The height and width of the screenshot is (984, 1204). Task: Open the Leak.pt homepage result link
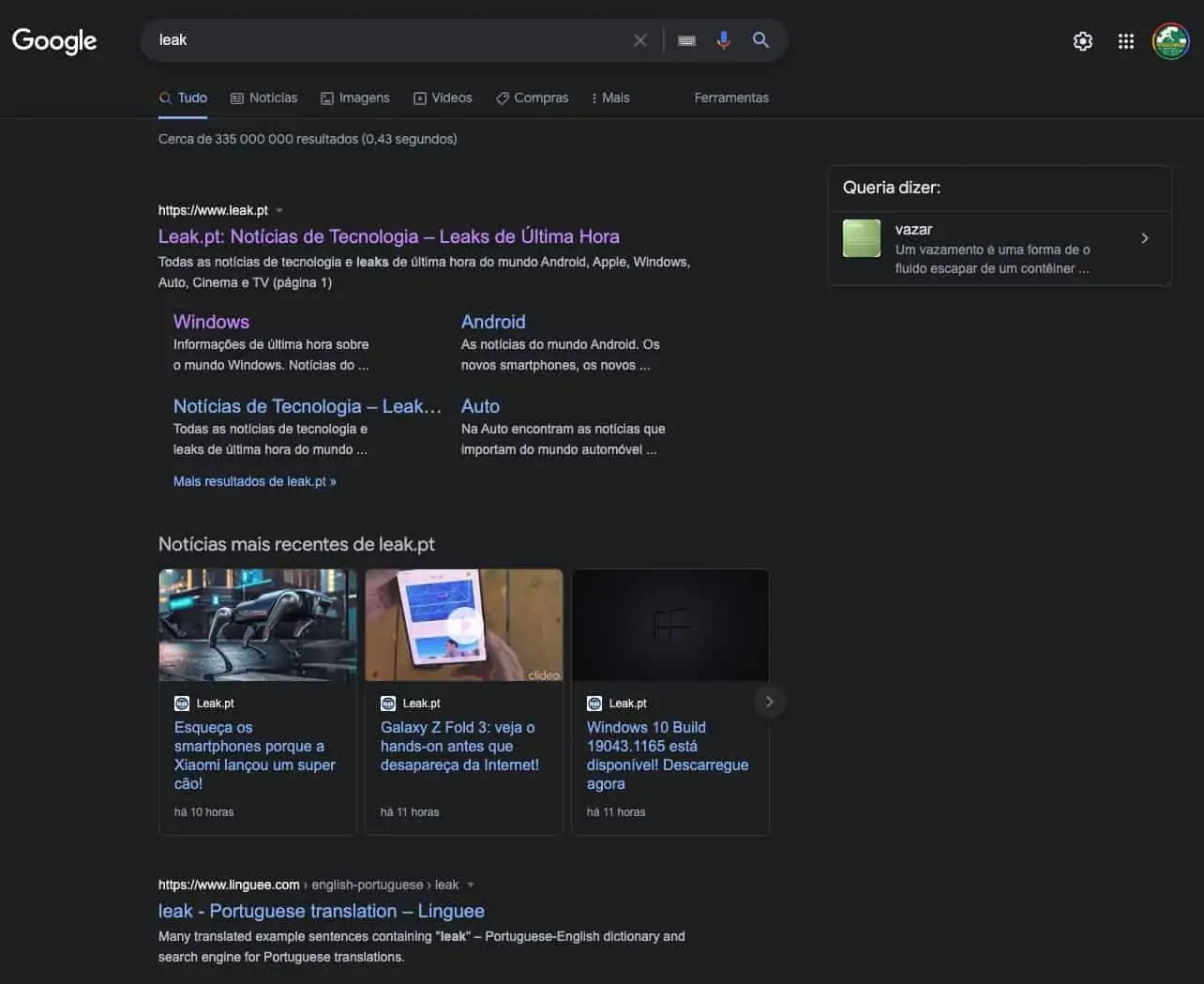388,236
